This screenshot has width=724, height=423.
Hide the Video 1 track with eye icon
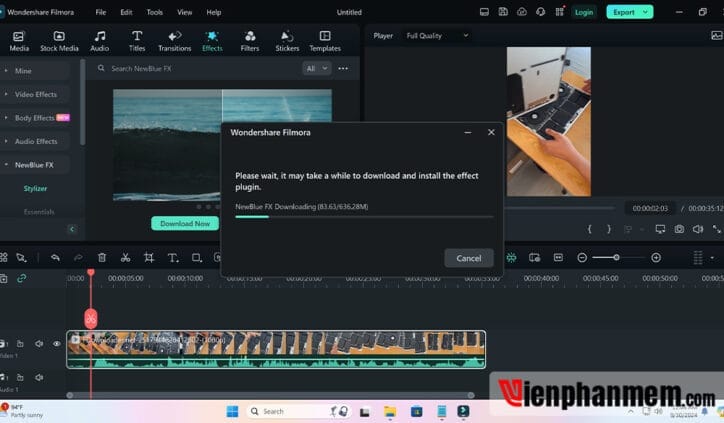coord(57,344)
